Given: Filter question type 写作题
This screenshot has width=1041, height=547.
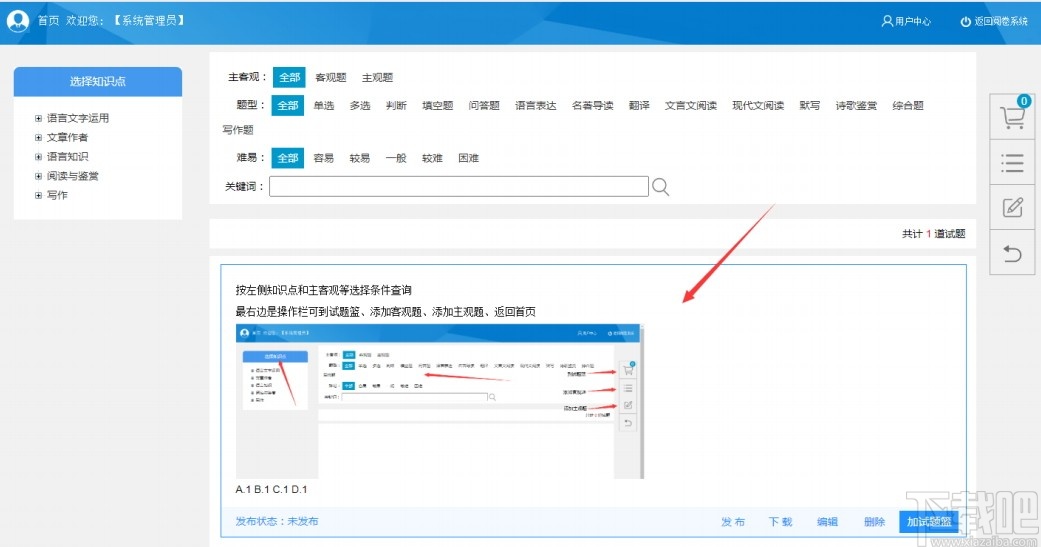Looking at the screenshot, I should 238,130.
